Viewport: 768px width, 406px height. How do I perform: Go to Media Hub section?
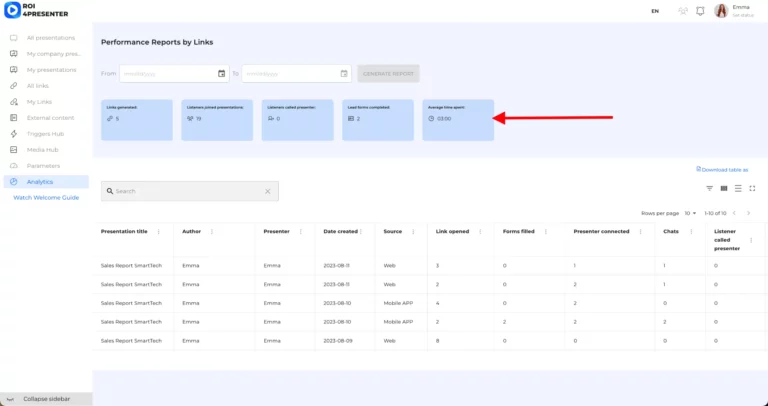coord(42,149)
